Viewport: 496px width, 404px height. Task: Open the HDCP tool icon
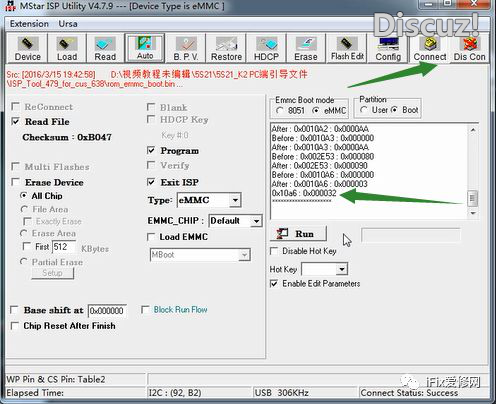[x=266, y=48]
